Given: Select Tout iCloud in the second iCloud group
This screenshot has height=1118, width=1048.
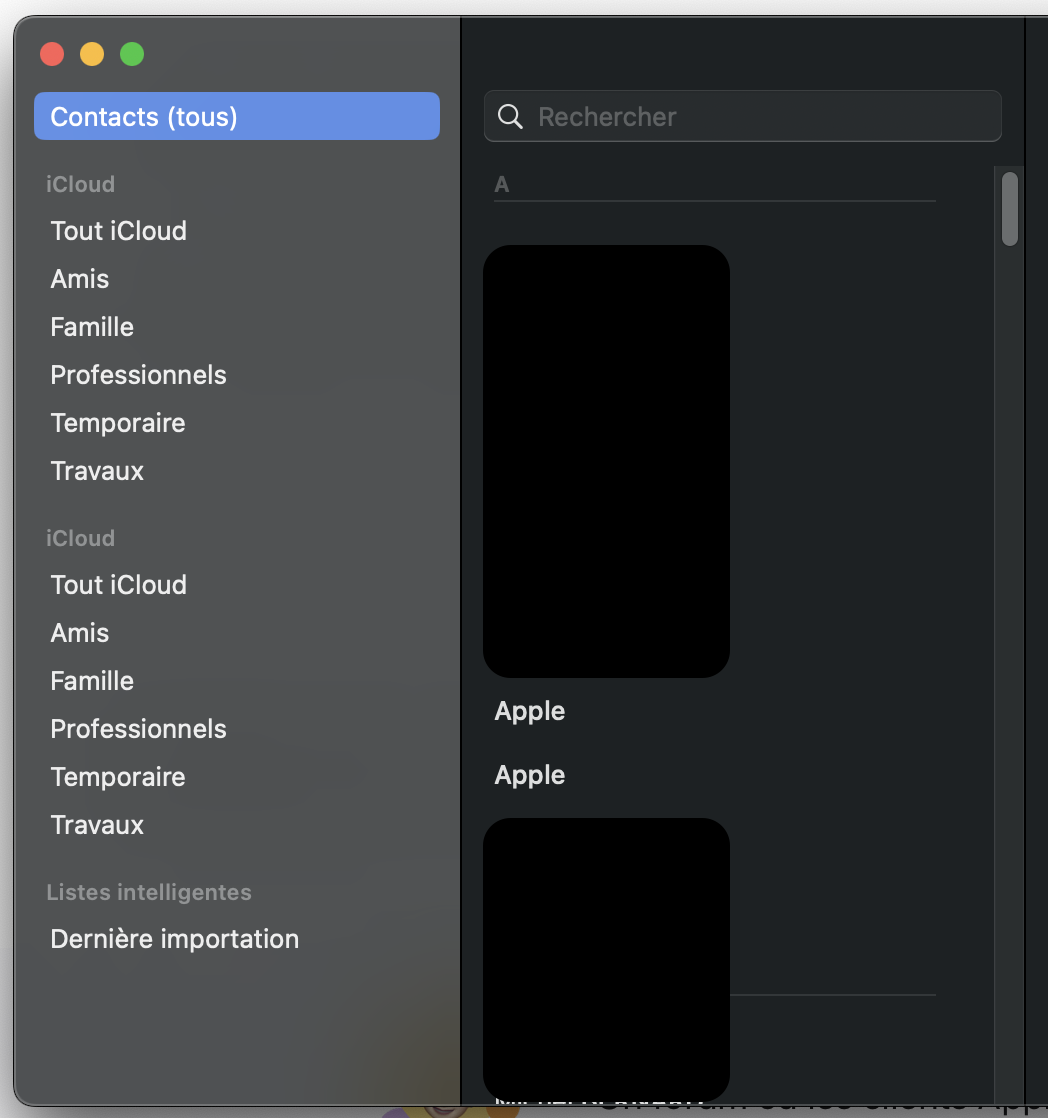Looking at the screenshot, I should click(x=119, y=585).
